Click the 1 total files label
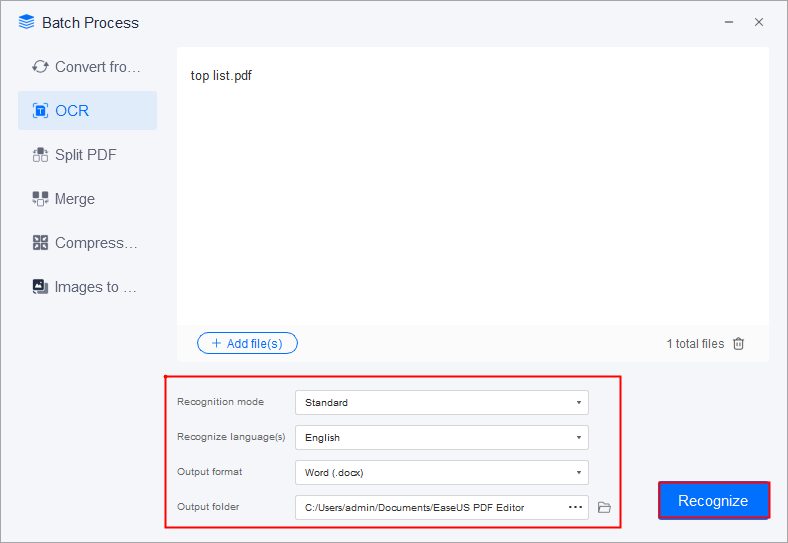The width and height of the screenshot is (788, 543). coord(695,344)
